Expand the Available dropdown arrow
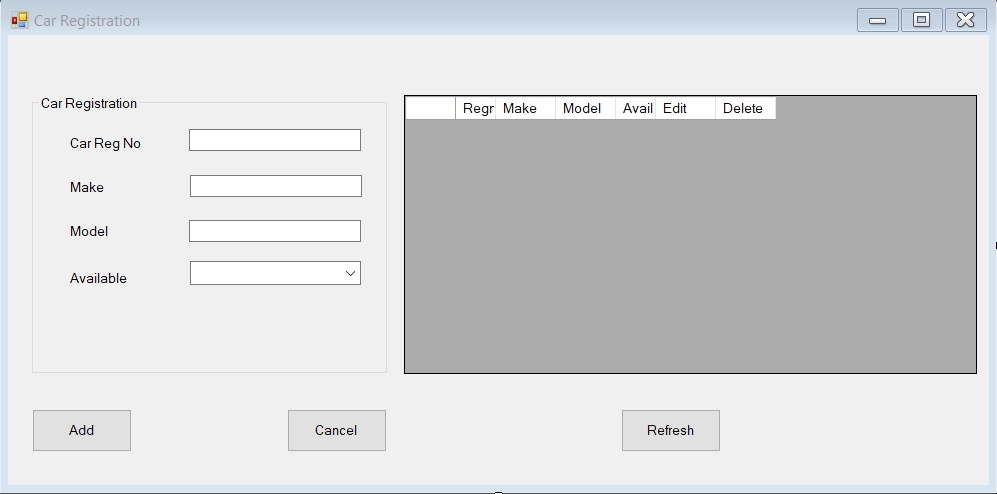Screen dimensions: 997x494 (x=350, y=274)
